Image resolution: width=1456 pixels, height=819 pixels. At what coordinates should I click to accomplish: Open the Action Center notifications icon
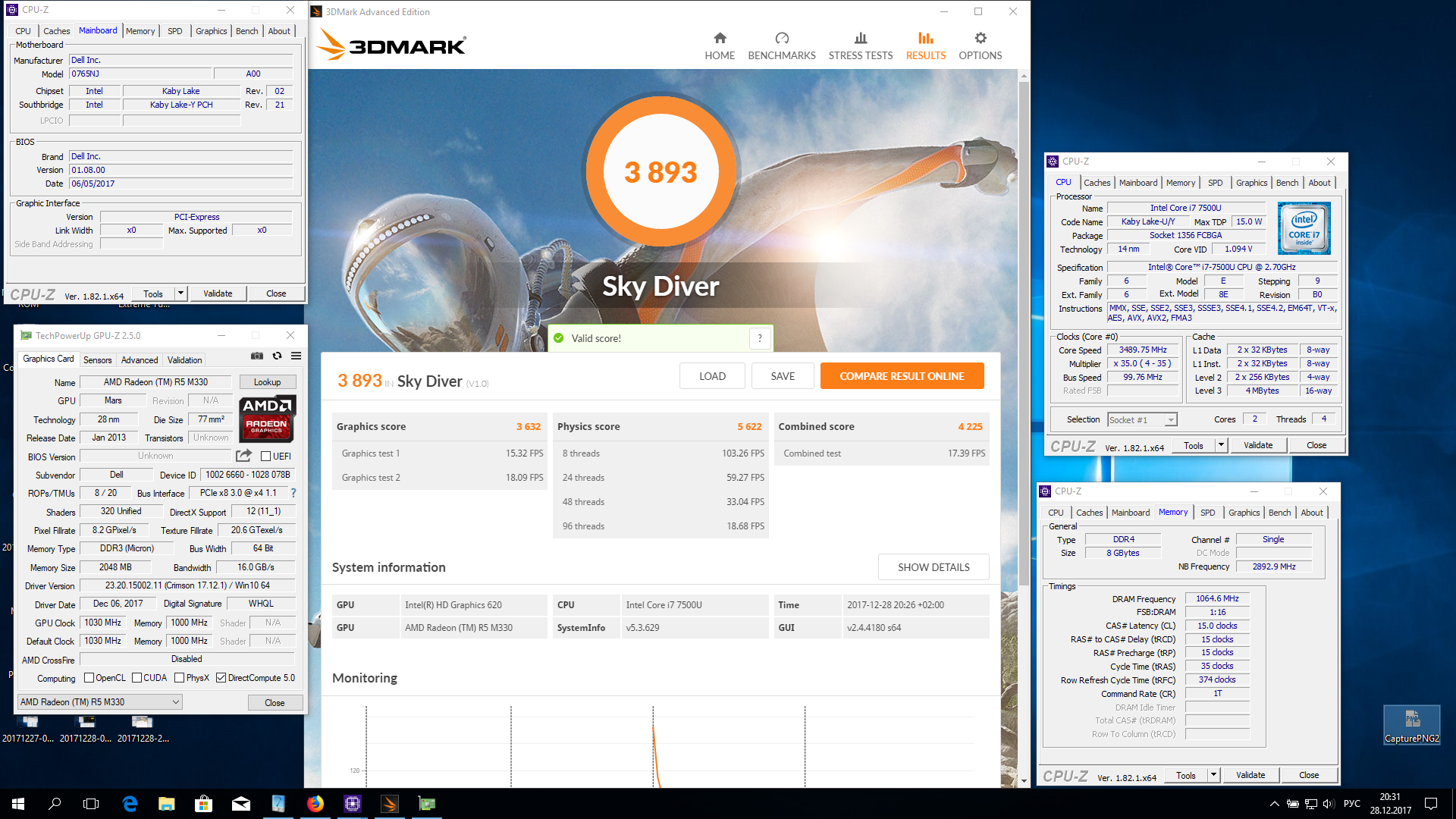click(1431, 804)
